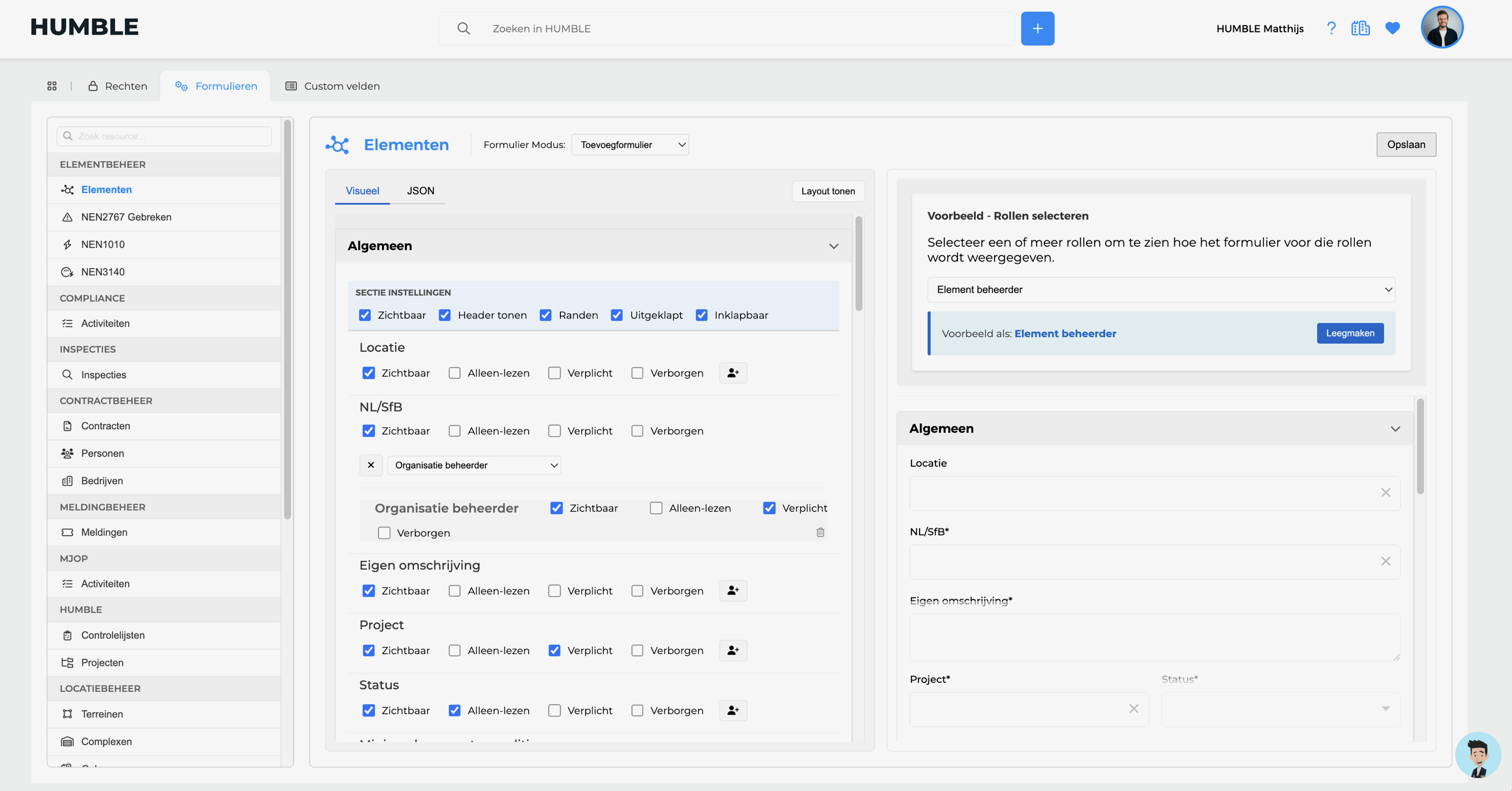Uncheck Alleen-lezen for Status field
Image resolution: width=1512 pixels, height=791 pixels.
pos(454,711)
